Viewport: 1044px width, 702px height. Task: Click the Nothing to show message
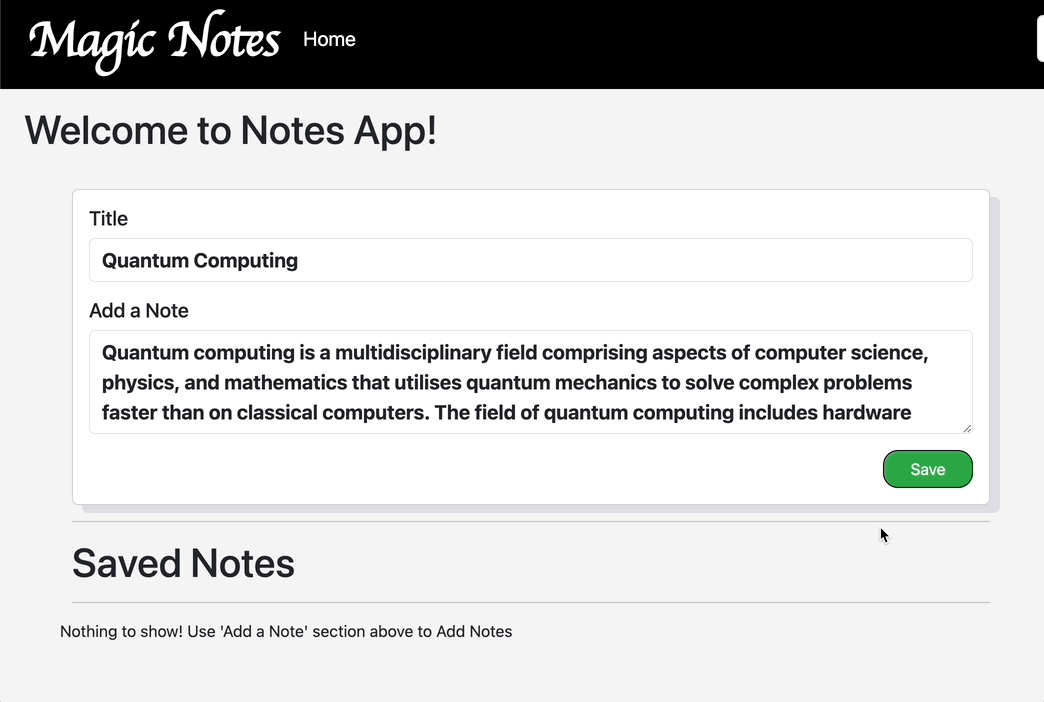pyautogui.click(x=286, y=631)
